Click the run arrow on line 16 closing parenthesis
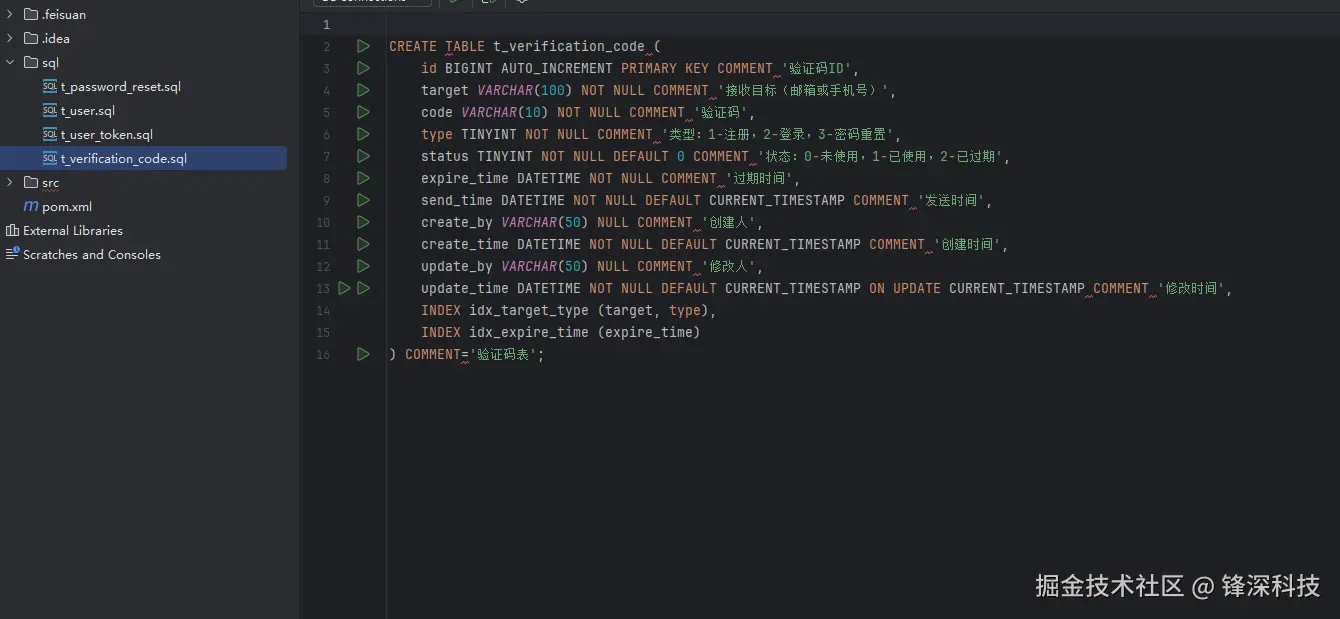 (x=363, y=354)
